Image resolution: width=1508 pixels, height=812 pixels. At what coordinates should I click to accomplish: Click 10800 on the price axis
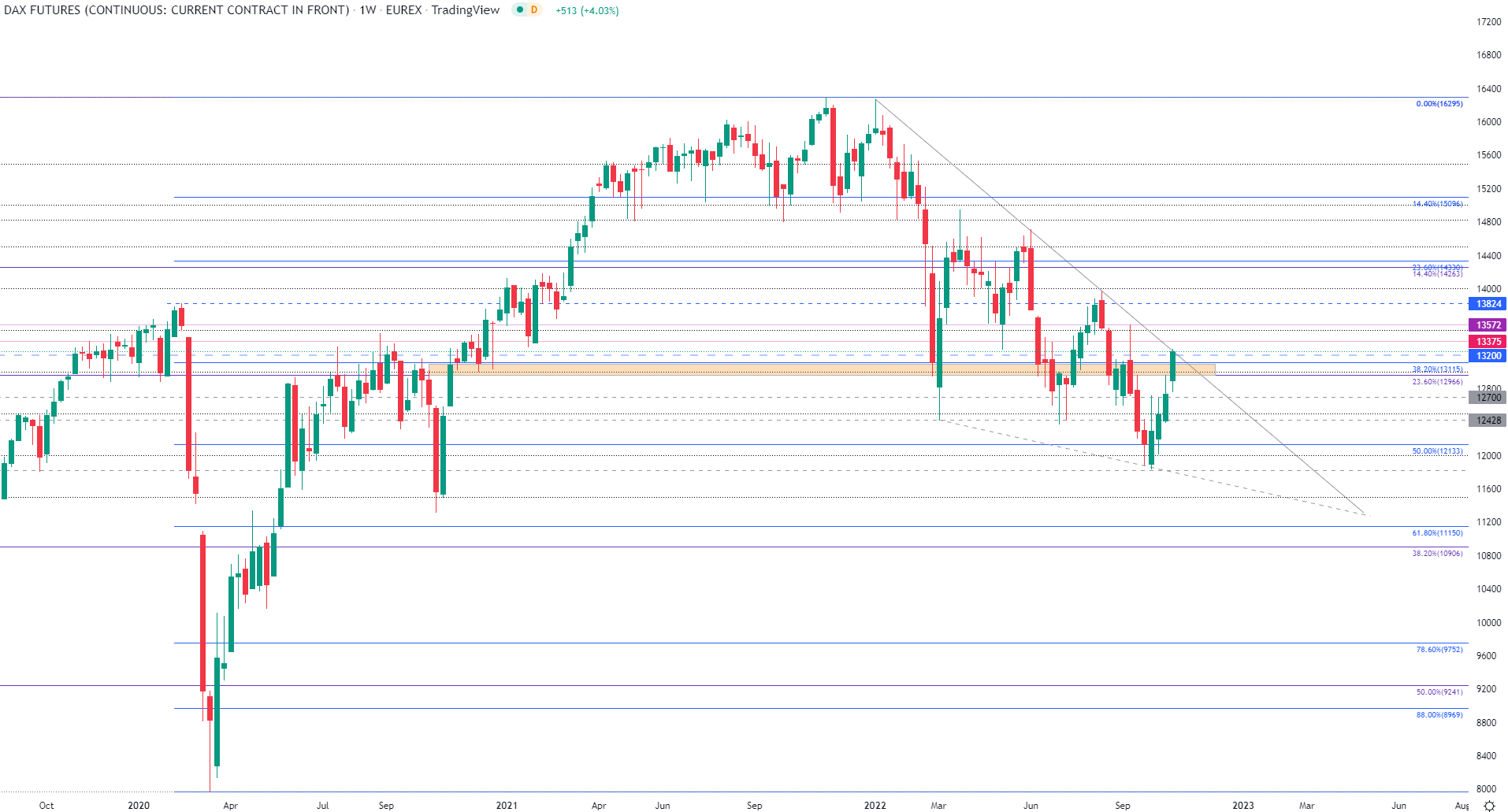tap(1488, 556)
